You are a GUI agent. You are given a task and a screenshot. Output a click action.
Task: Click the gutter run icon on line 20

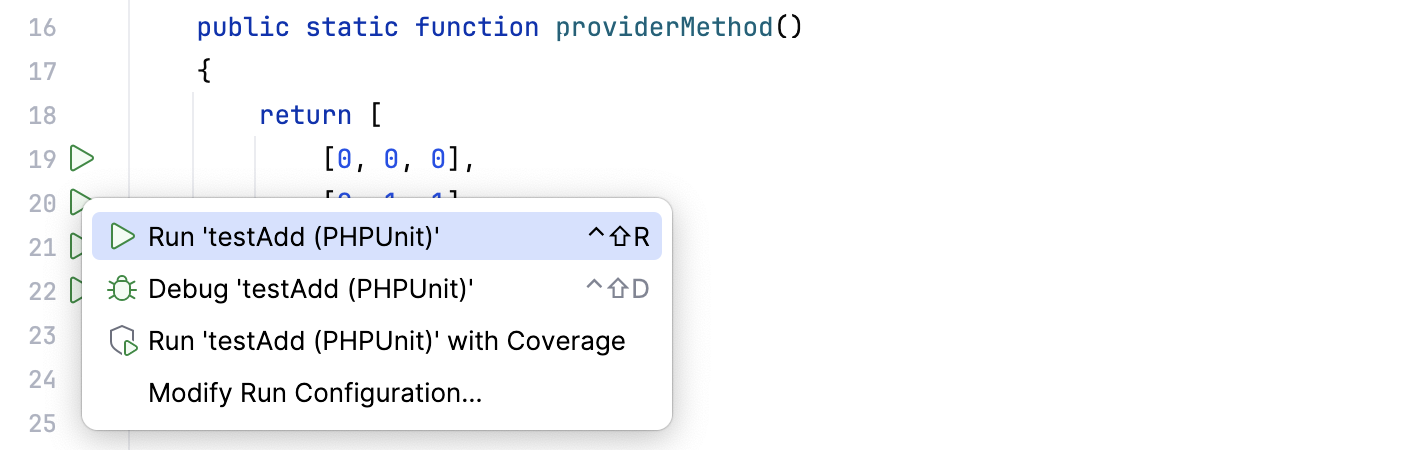[79, 202]
